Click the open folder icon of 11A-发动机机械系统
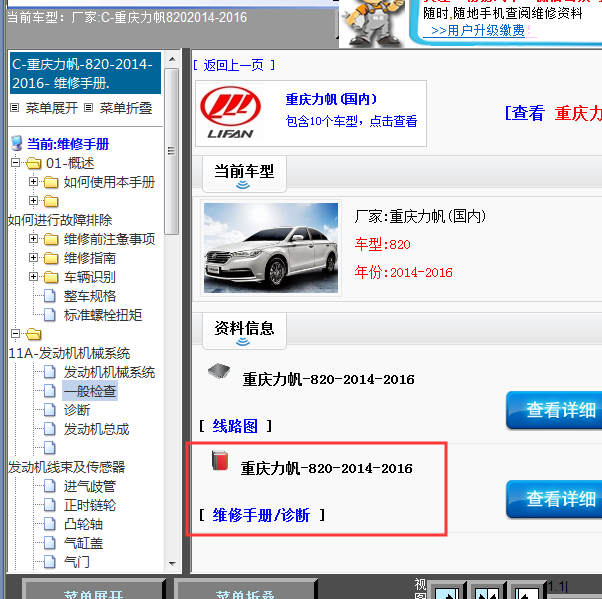602x599 pixels. 33,334
